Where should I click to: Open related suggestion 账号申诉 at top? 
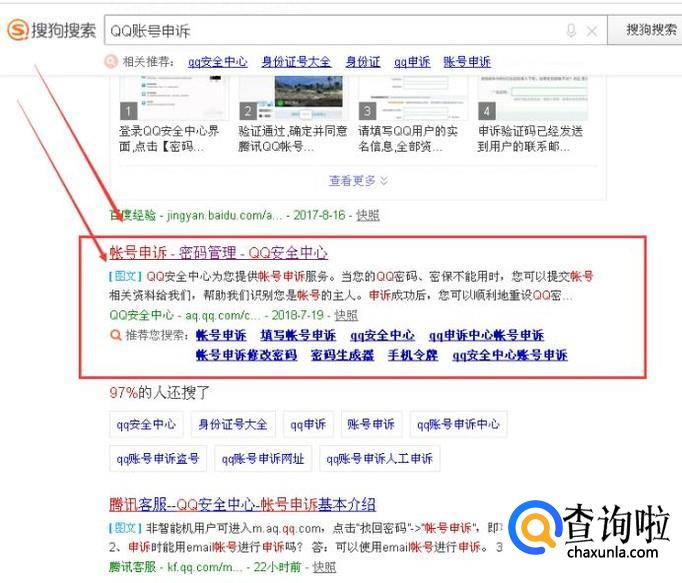pos(467,62)
